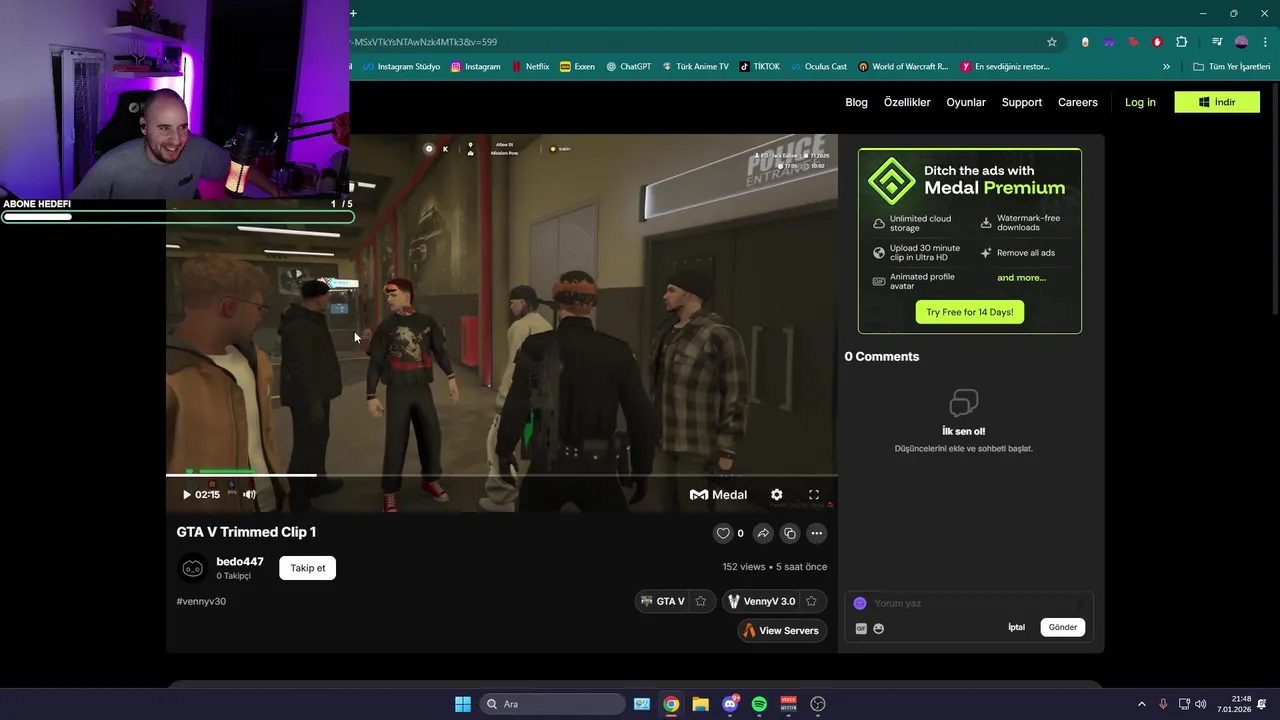
Task: Click the Medal logo in the player
Action: click(x=719, y=494)
